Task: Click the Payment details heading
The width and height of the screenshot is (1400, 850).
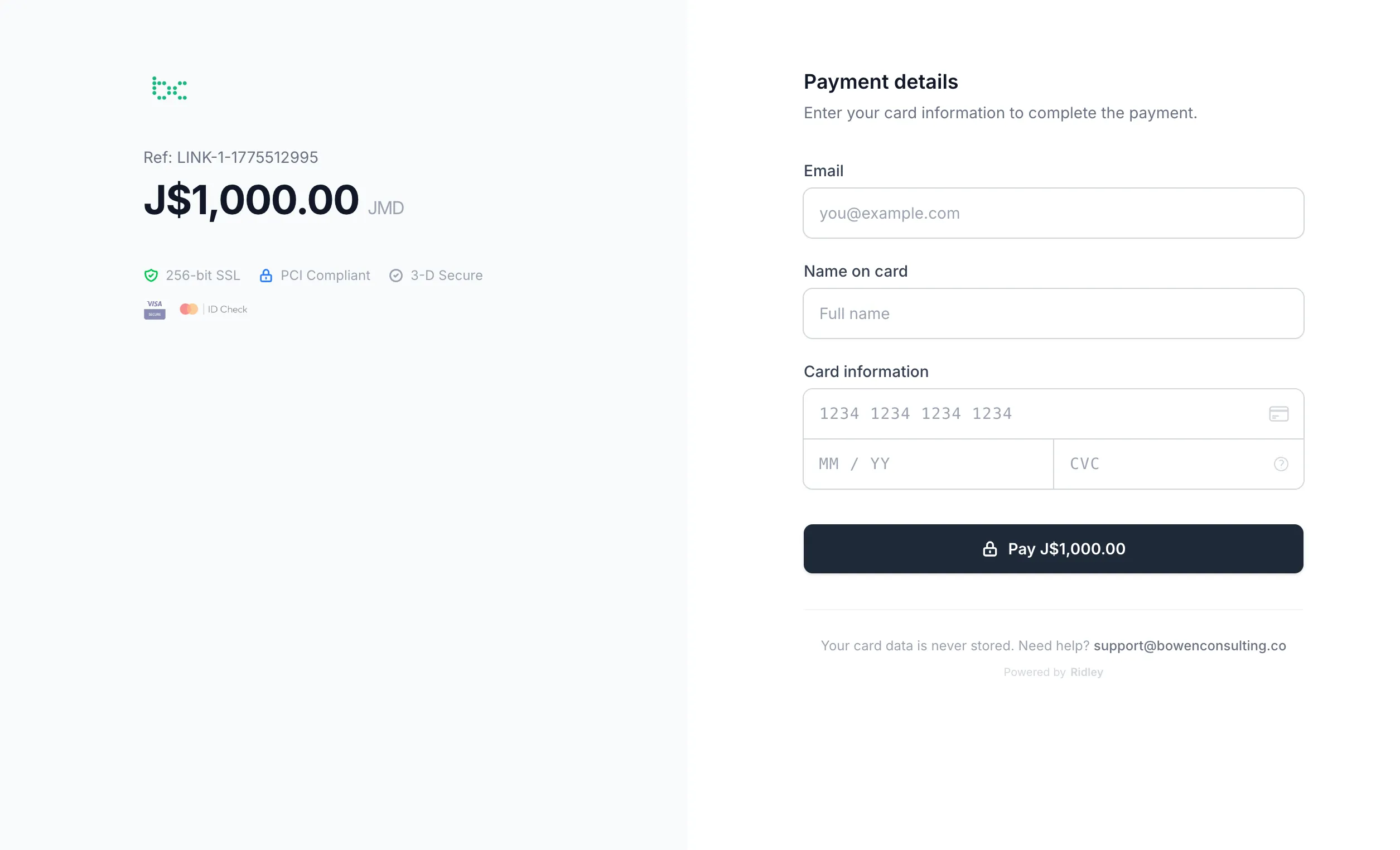Action: (880, 81)
